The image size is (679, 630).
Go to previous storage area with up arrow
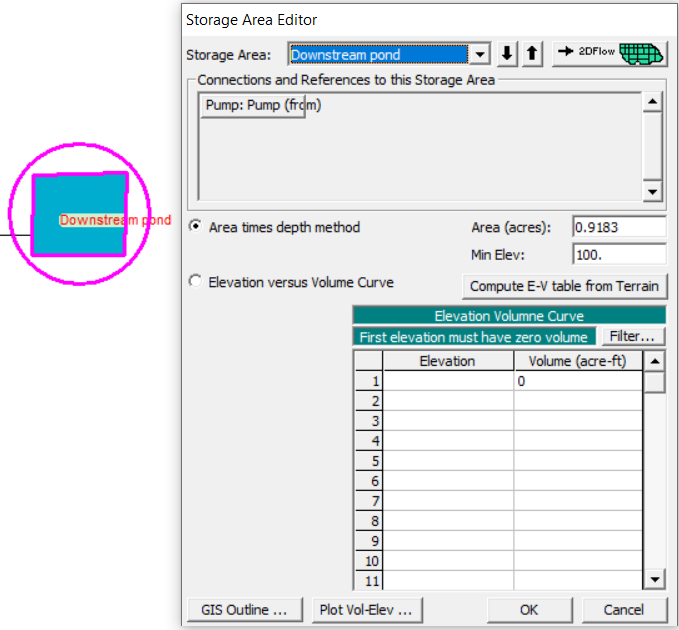pyautogui.click(x=532, y=54)
